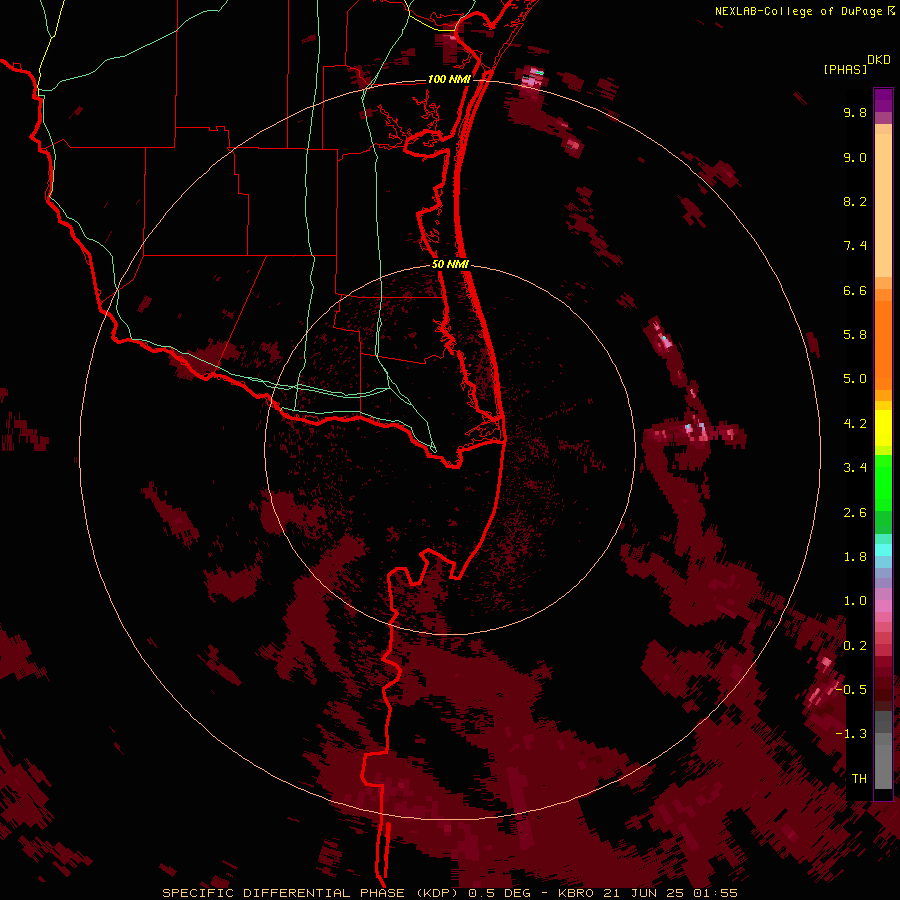The height and width of the screenshot is (900, 900).
Task: Click the 5.8 value on color scale
Action: tap(855, 335)
